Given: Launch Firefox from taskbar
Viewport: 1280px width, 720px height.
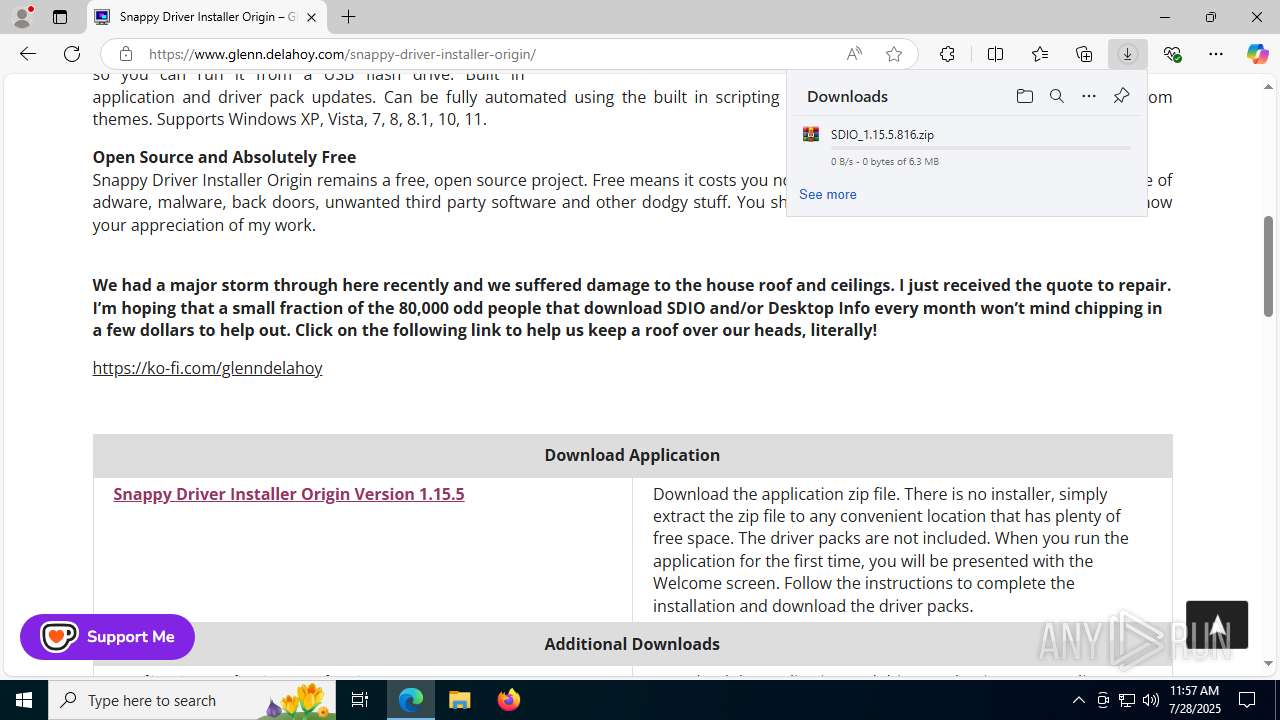Looking at the screenshot, I should tap(508, 700).
